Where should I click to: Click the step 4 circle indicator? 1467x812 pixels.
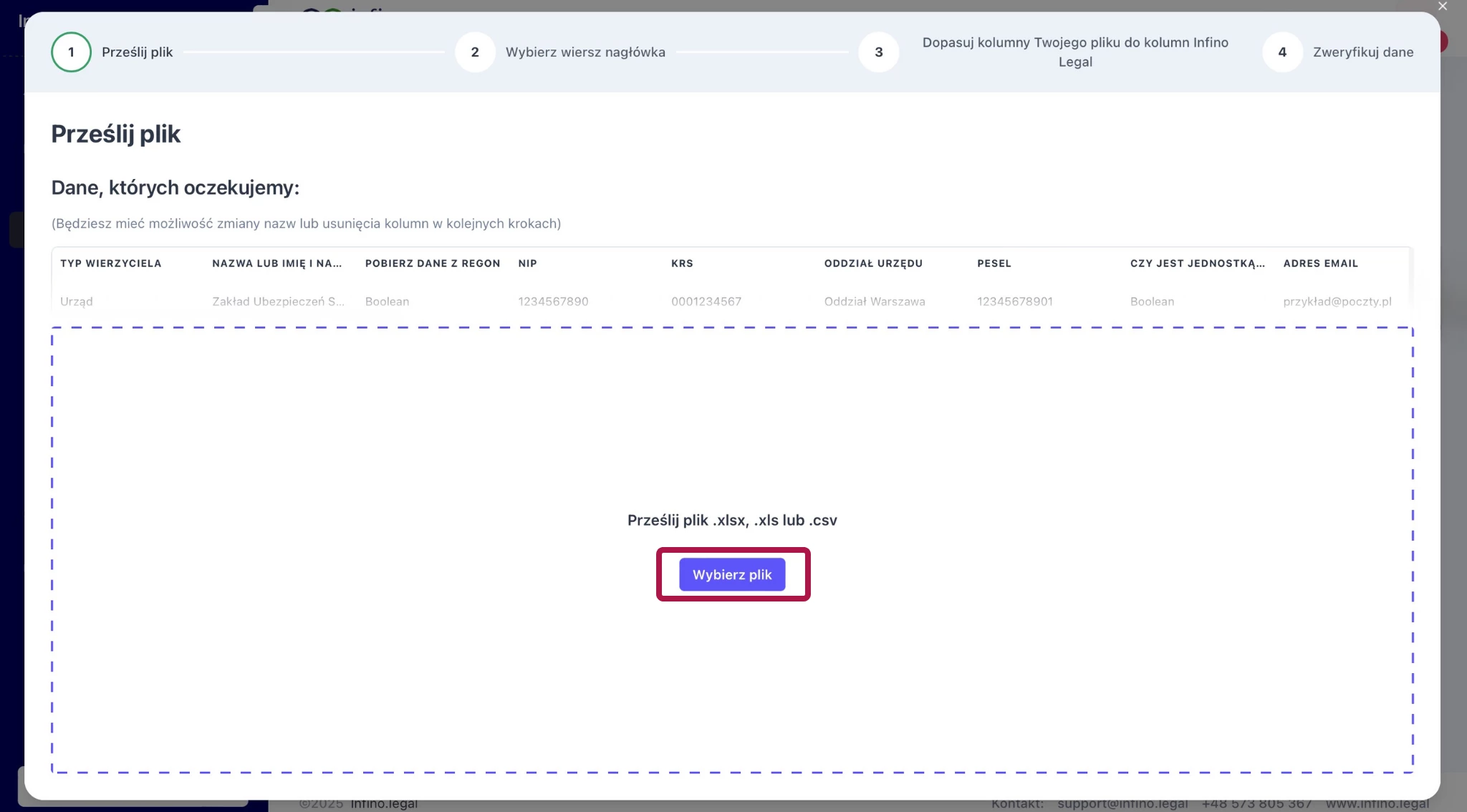(x=1282, y=52)
